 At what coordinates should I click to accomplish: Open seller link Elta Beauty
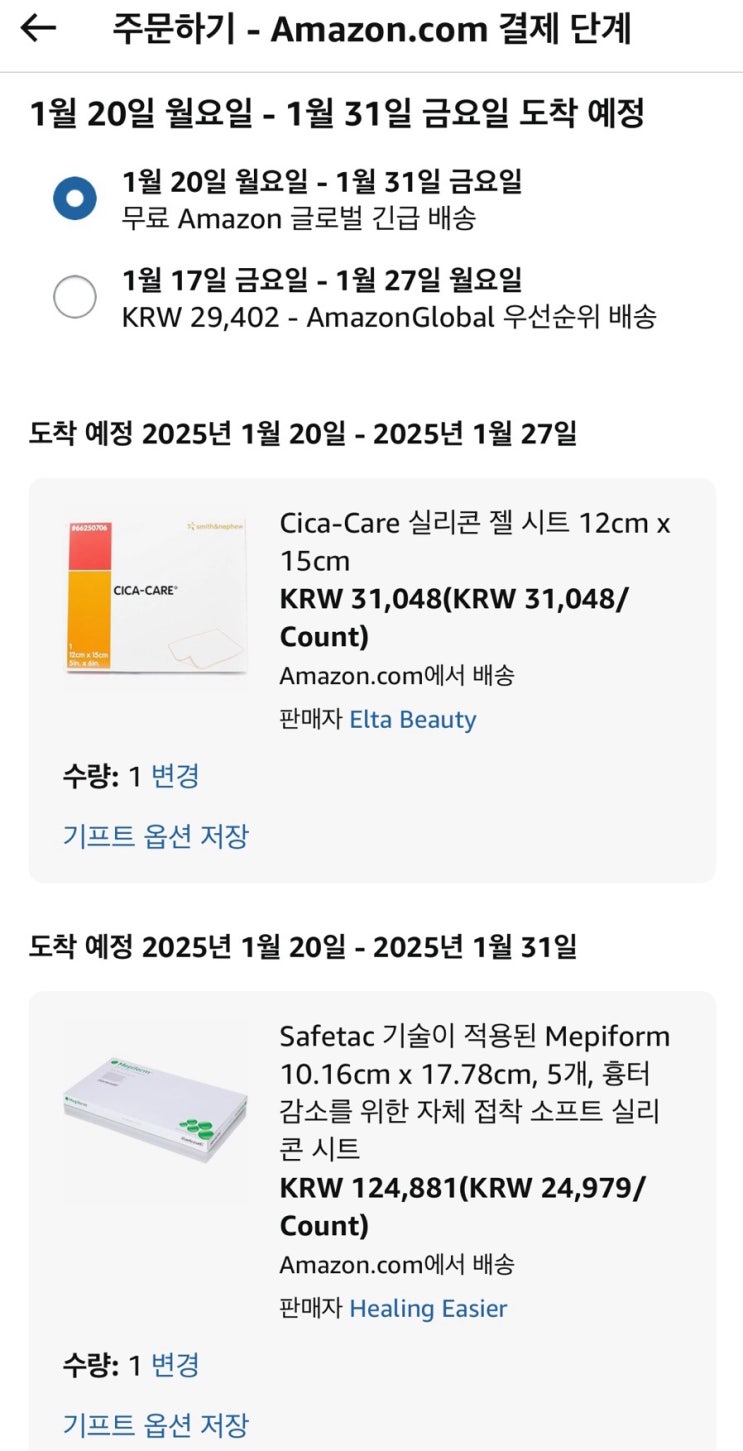click(x=412, y=720)
